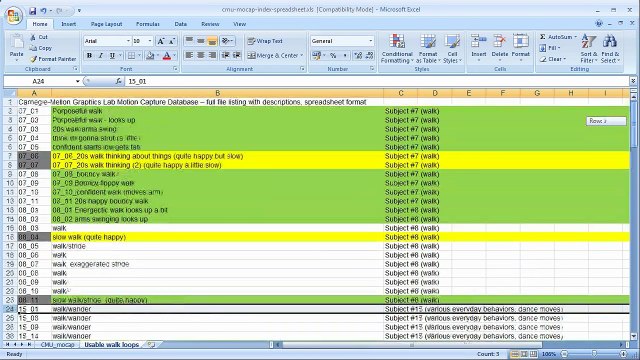
Task: Open the Data tab
Action: pos(180,24)
